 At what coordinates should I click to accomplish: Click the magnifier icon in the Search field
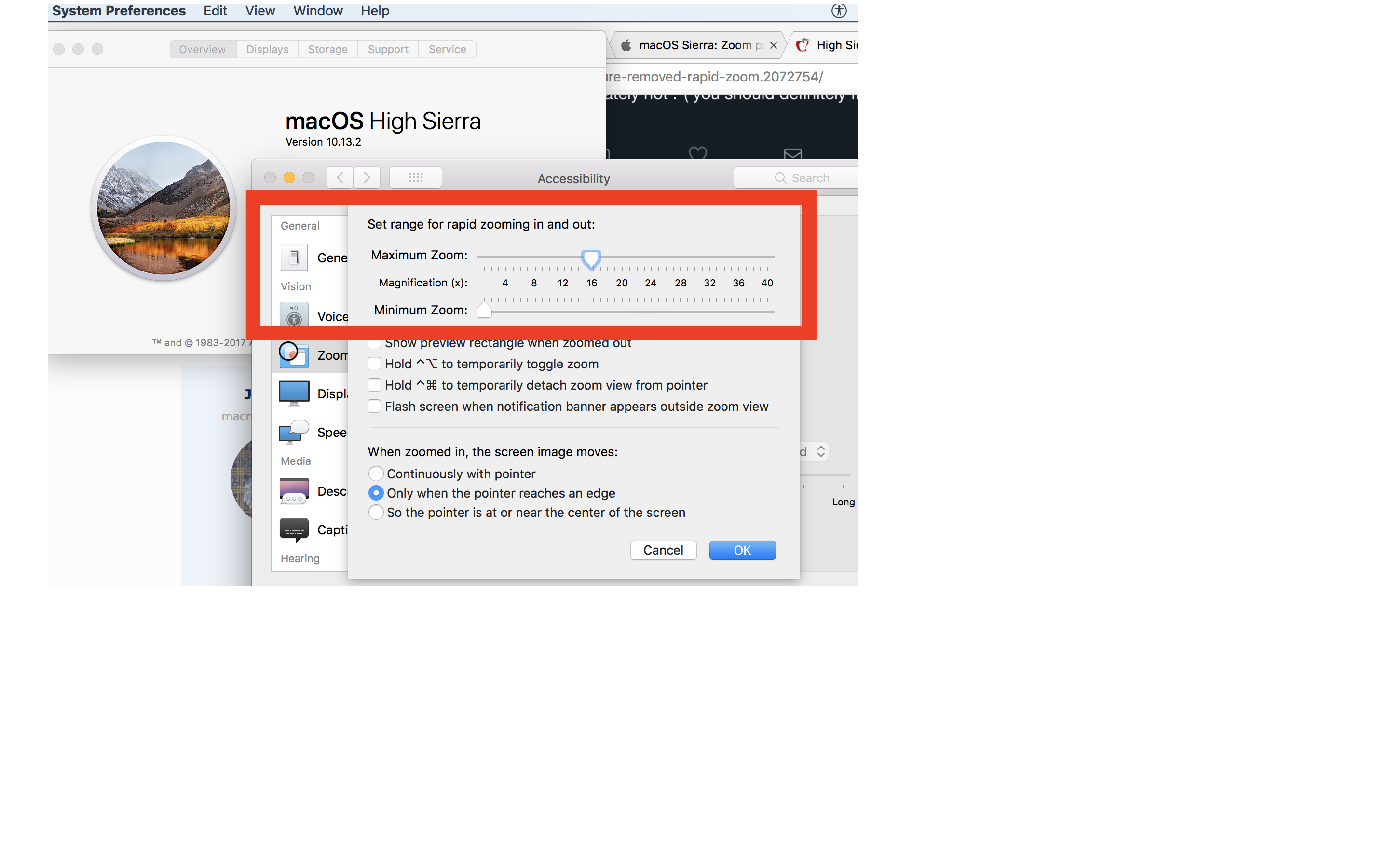[x=780, y=178]
